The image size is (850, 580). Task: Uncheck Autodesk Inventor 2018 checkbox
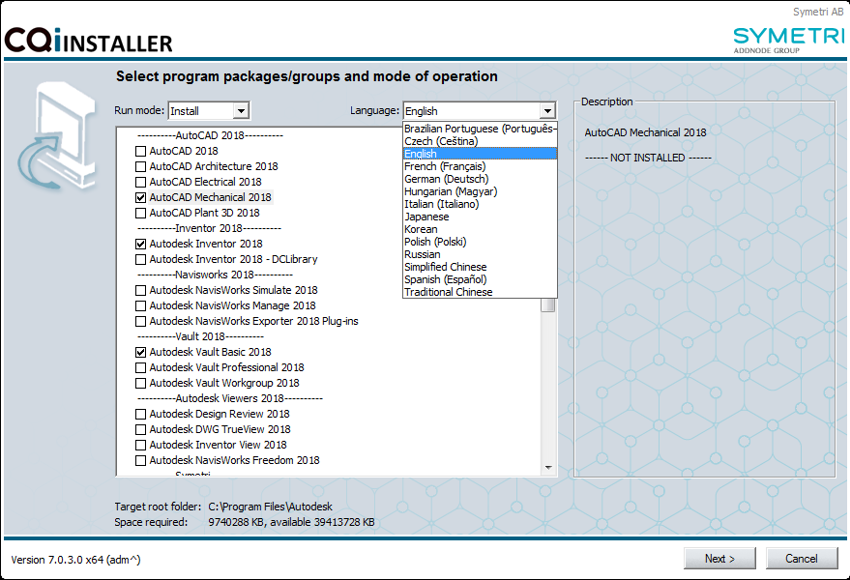click(x=140, y=244)
